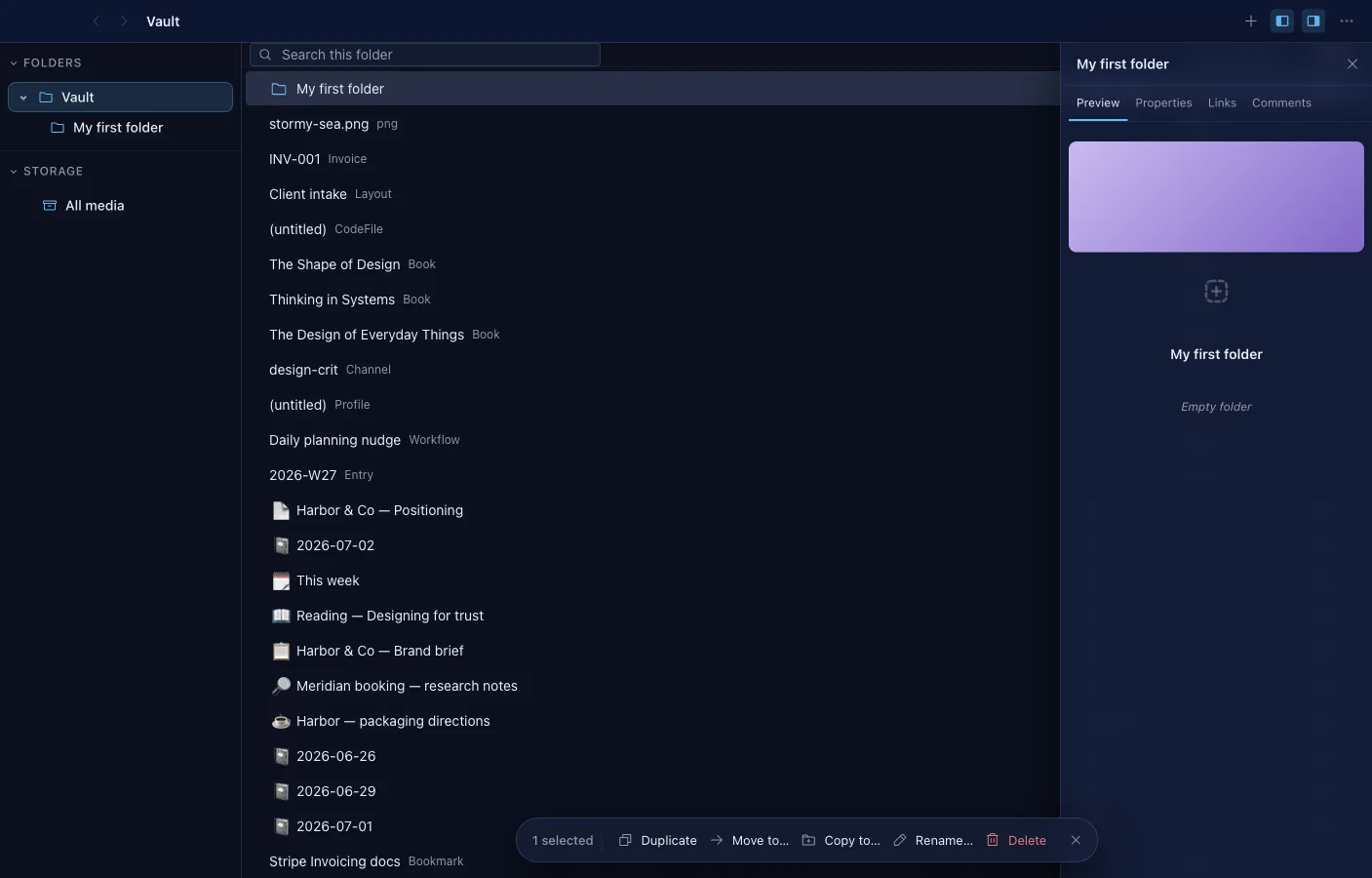This screenshot has height=878, width=1372.
Task: Go forward with the right arrow
Action: [124, 20]
